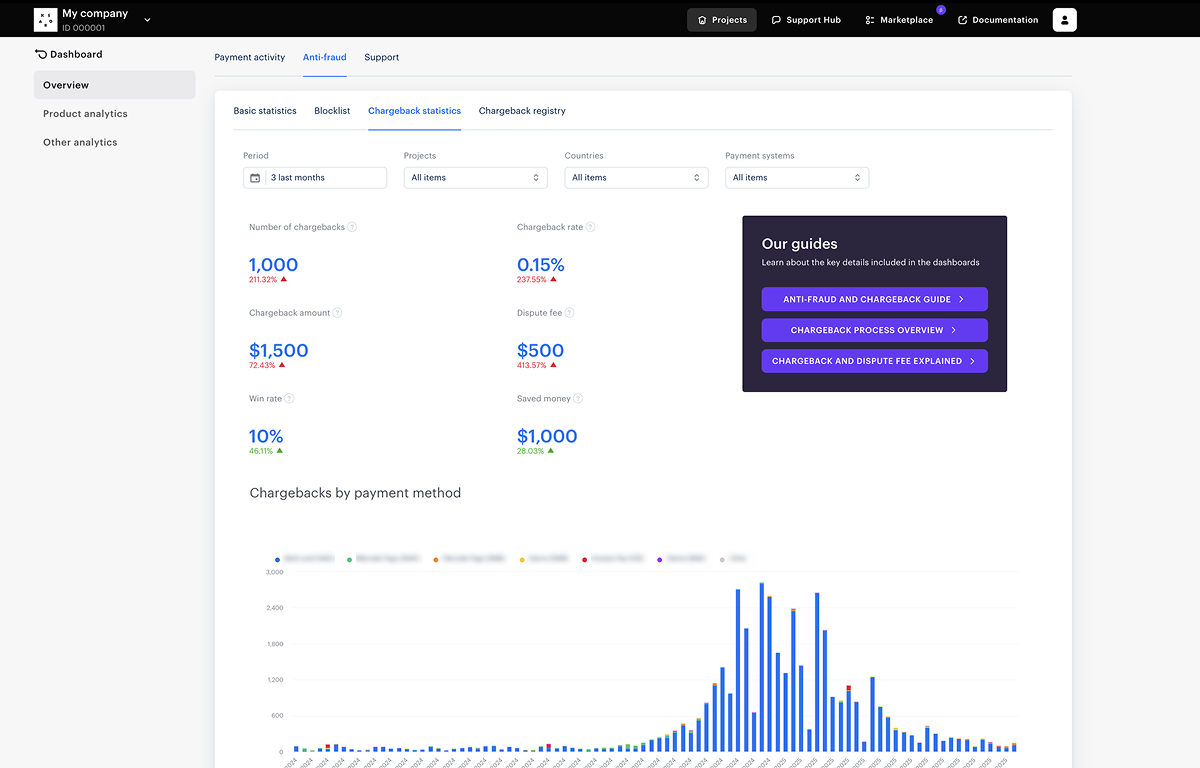The height and width of the screenshot is (768, 1200).
Task: Click help icon beside Dispute fee
Action: [x=570, y=313]
